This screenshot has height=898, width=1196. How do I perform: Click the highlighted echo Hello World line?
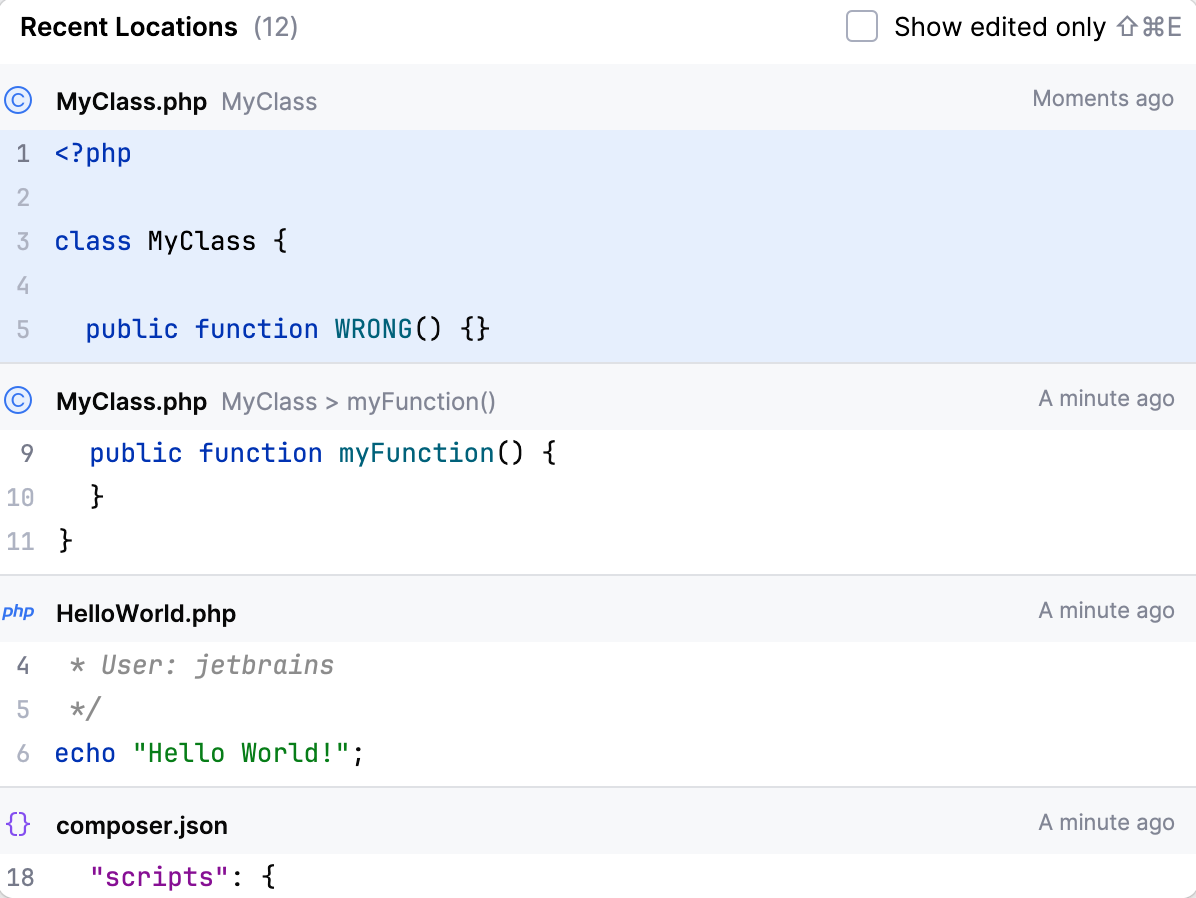coord(210,753)
